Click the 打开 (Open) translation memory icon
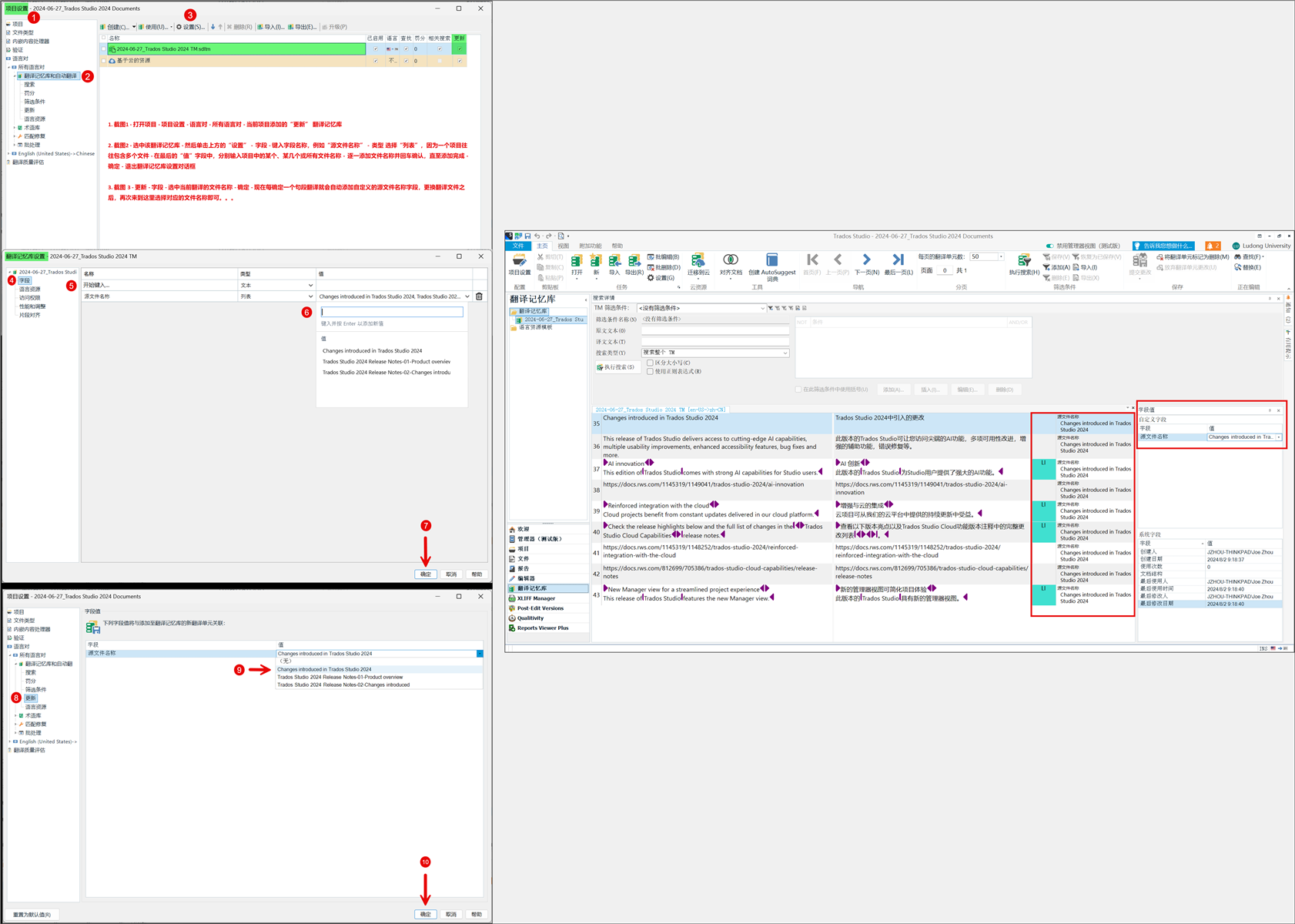 (577, 265)
